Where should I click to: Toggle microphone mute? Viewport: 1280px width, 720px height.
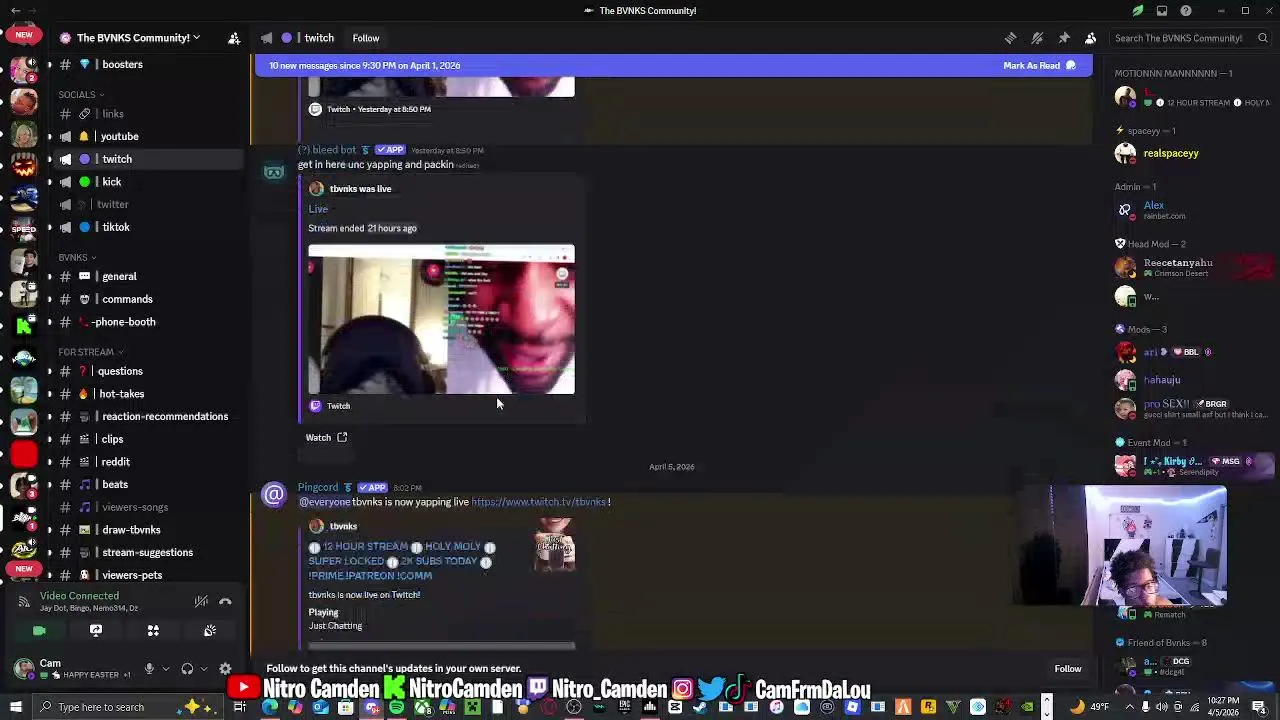150,669
